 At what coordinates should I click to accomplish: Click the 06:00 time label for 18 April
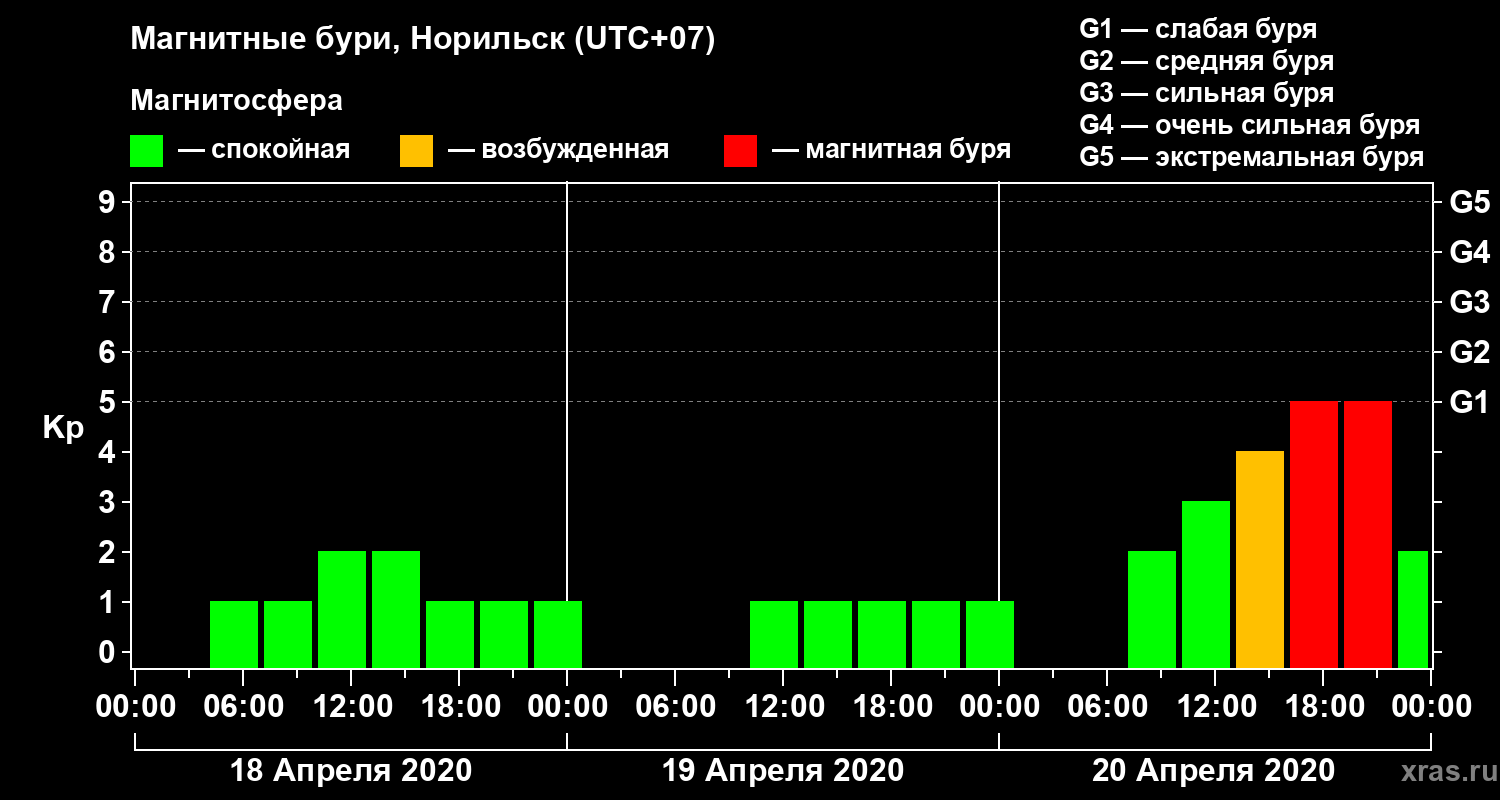click(x=243, y=706)
